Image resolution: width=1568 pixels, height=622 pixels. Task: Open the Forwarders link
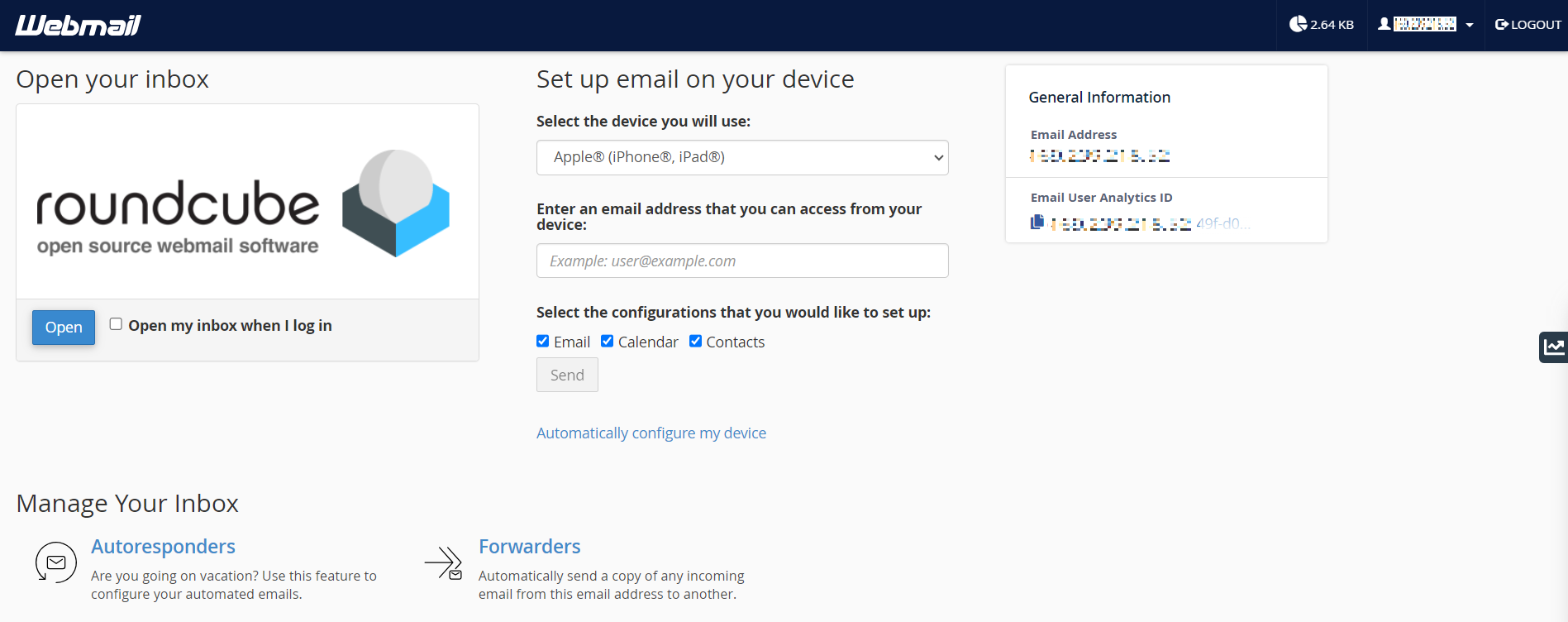(x=530, y=547)
